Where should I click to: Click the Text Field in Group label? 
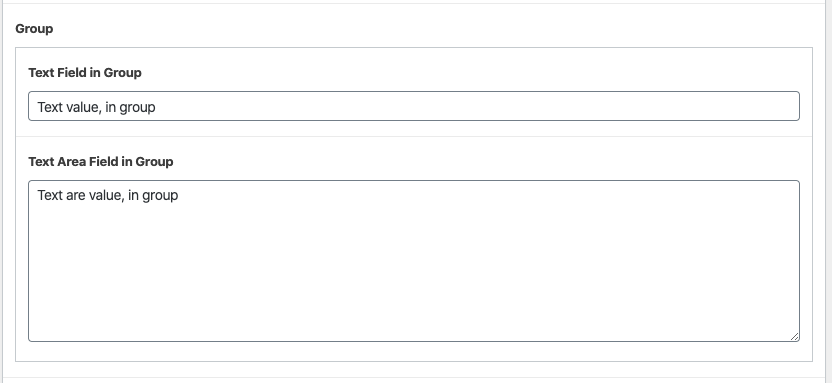85,73
